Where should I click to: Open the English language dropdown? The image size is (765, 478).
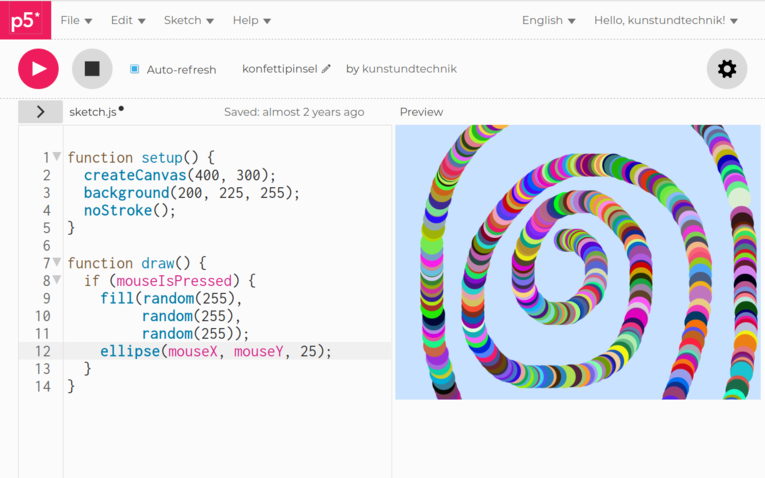[548, 20]
